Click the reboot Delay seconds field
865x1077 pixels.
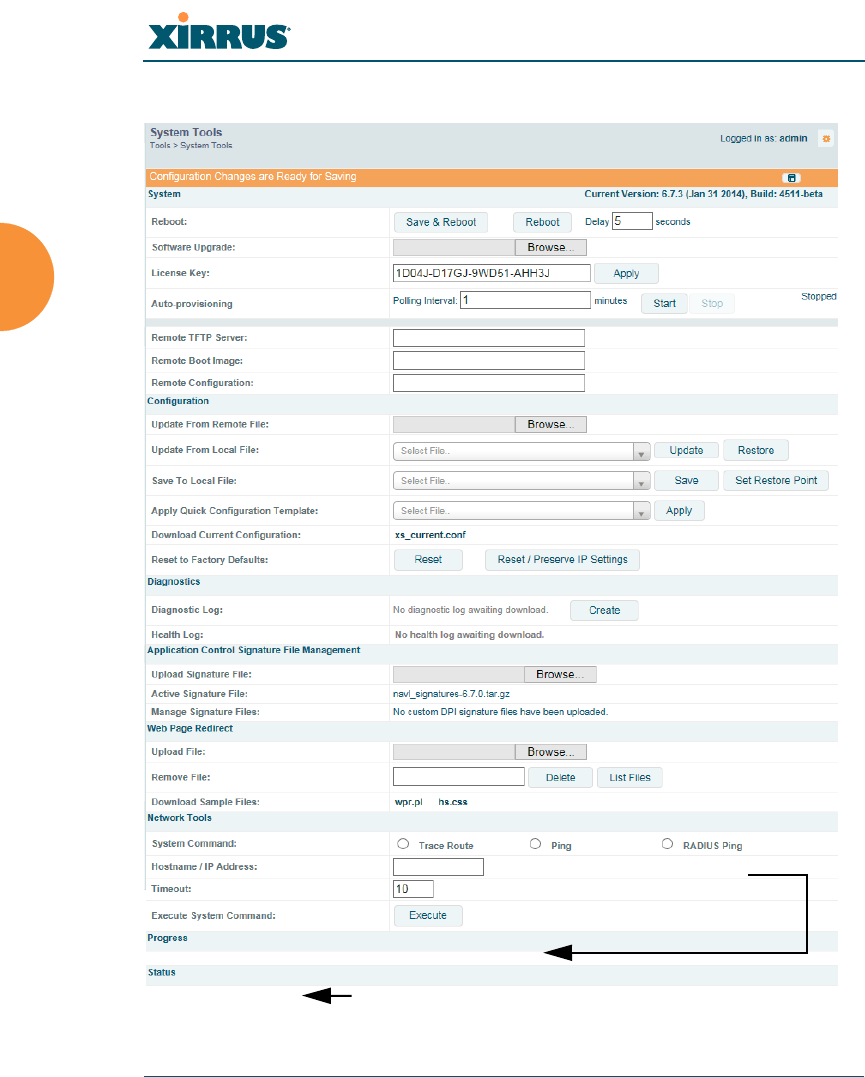pyautogui.click(x=632, y=221)
